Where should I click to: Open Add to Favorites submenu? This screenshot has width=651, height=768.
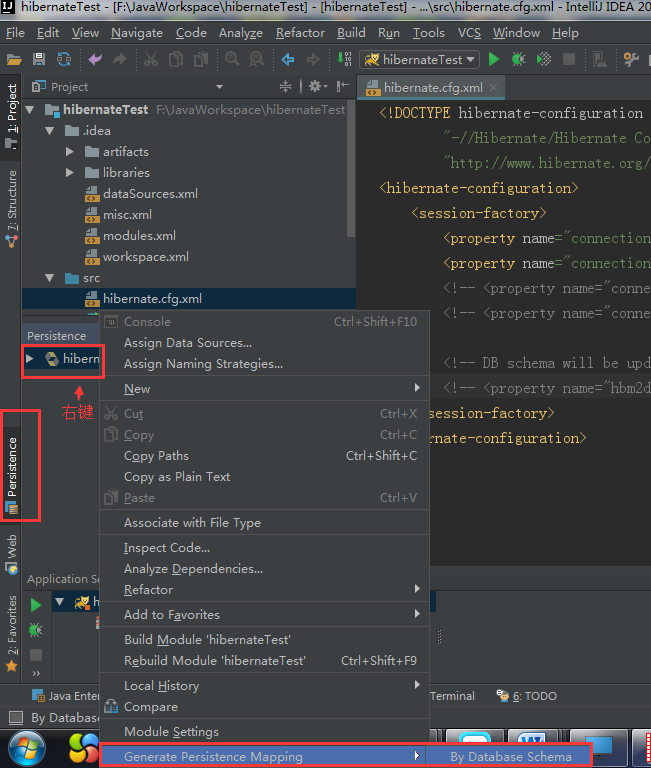265,615
